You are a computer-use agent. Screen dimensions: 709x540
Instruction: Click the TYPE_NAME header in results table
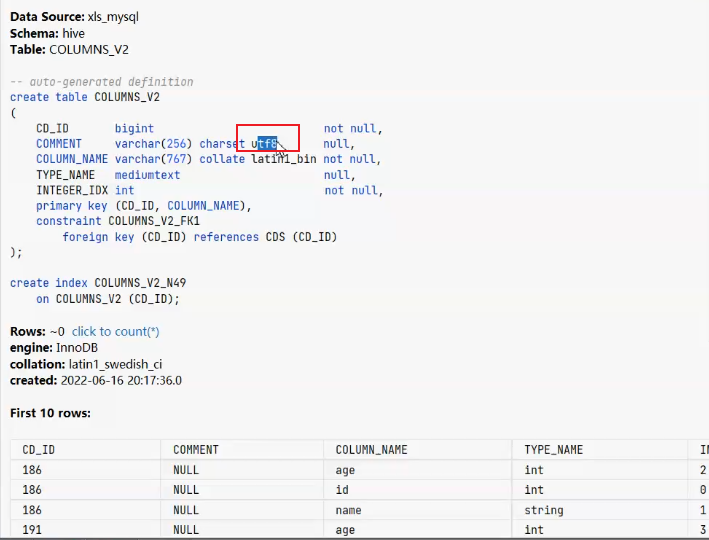click(x=553, y=450)
